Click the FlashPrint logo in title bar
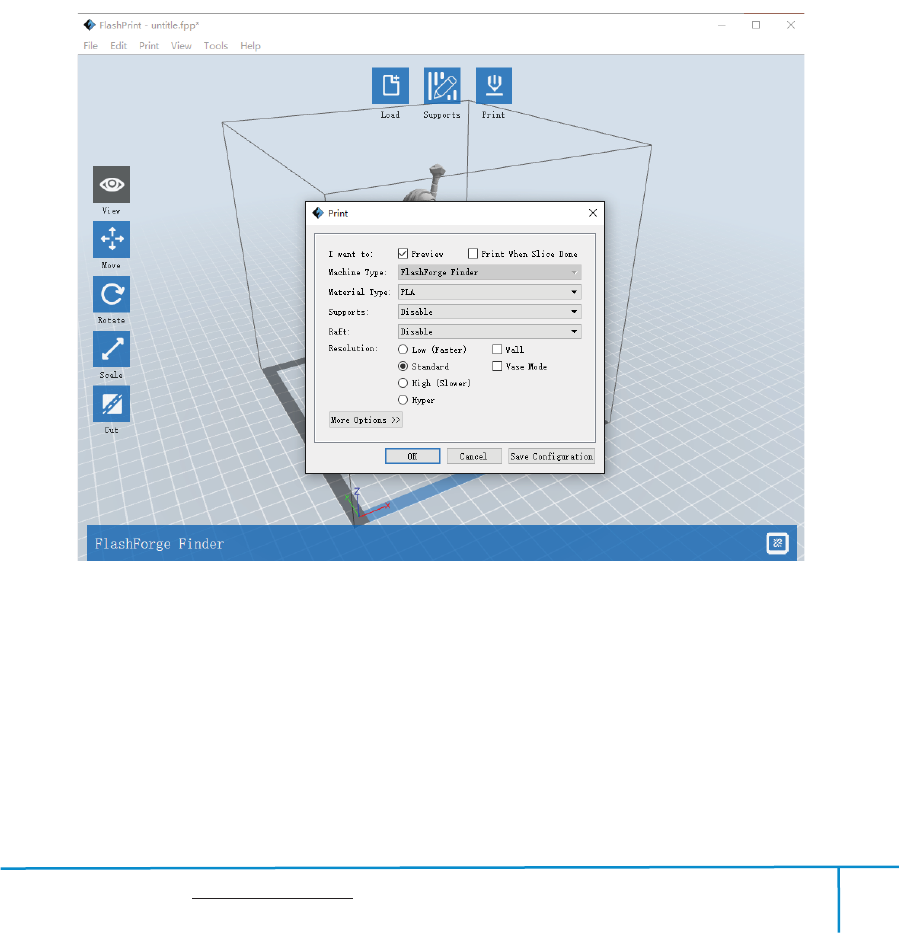The height and width of the screenshot is (933, 899). coord(89,25)
